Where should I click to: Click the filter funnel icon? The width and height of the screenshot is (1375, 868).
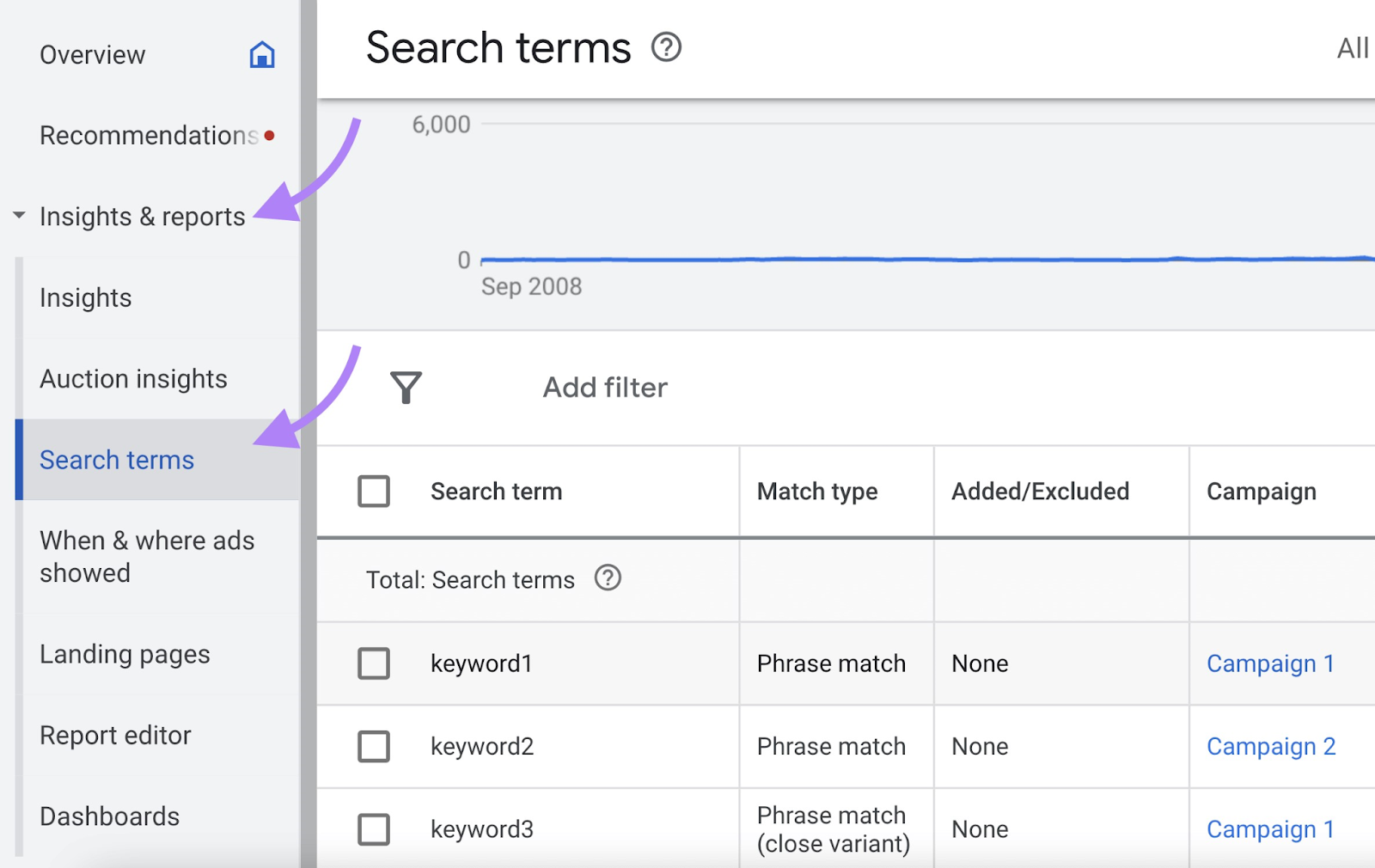[406, 388]
